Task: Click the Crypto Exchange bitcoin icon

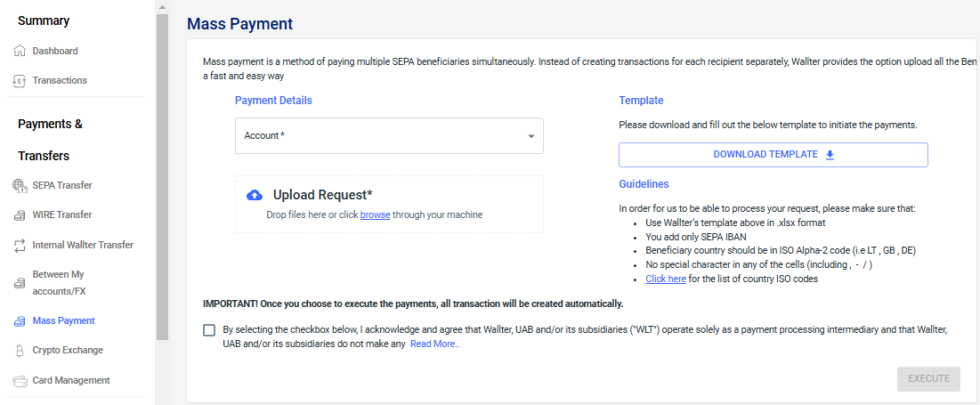Action: [18, 351]
